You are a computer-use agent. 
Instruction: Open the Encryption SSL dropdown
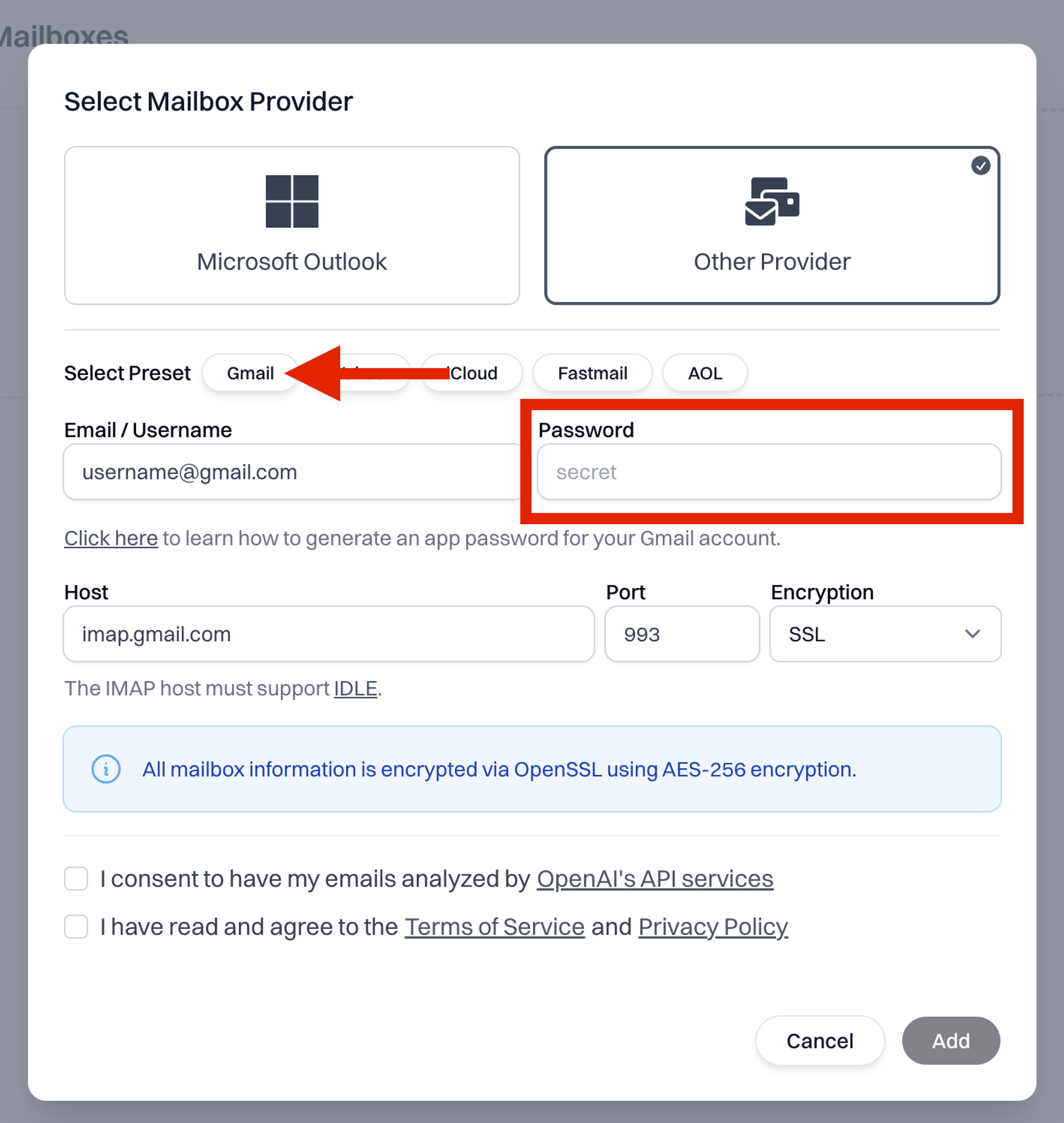click(x=885, y=634)
